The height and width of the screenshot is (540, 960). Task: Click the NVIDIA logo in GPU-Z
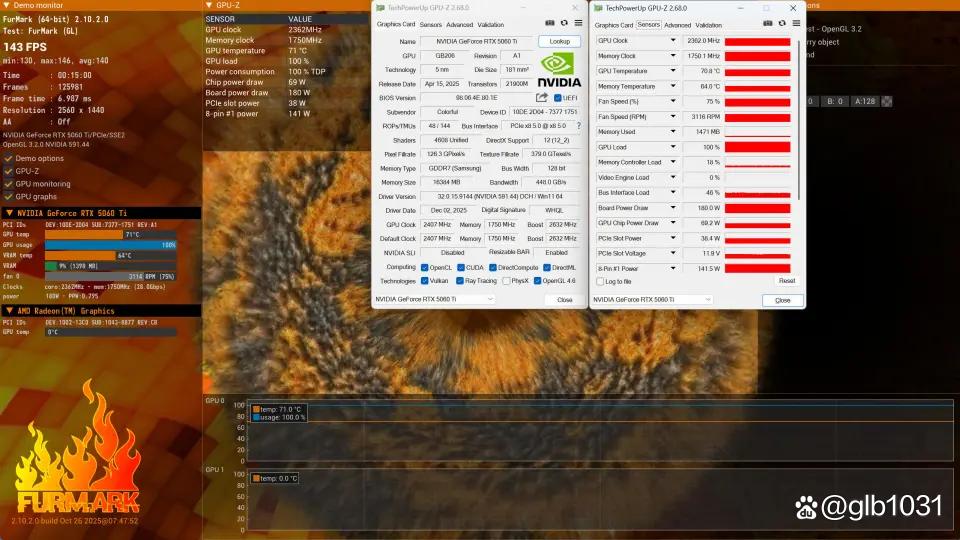pos(559,70)
